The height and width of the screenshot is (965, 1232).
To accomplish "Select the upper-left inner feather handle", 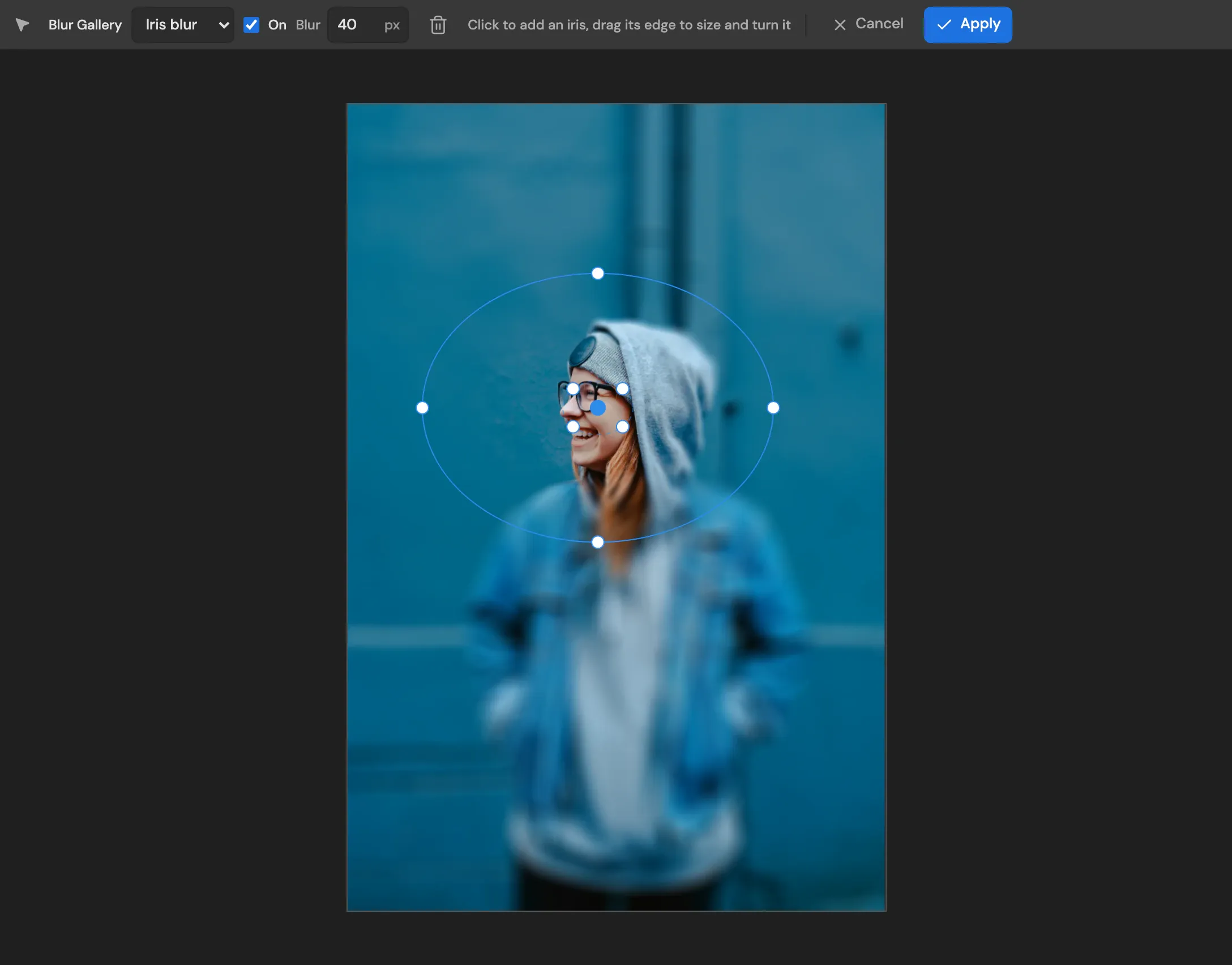I will pos(573,389).
